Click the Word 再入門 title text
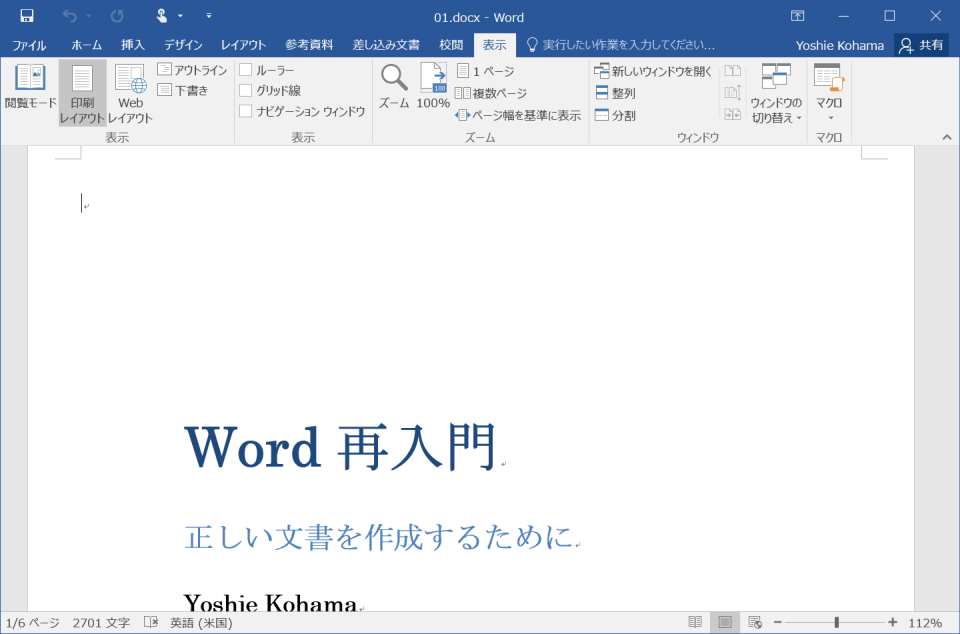Image resolution: width=960 pixels, height=634 pixels. tap(341, 447)
